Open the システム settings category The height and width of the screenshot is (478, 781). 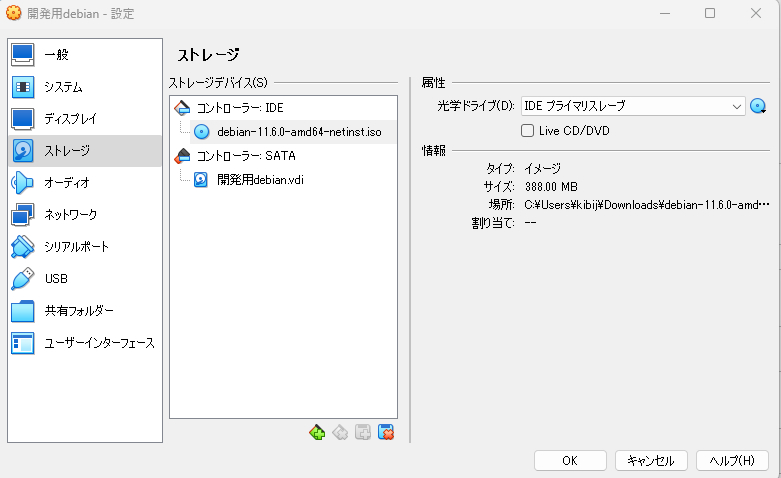coord(85,87)
